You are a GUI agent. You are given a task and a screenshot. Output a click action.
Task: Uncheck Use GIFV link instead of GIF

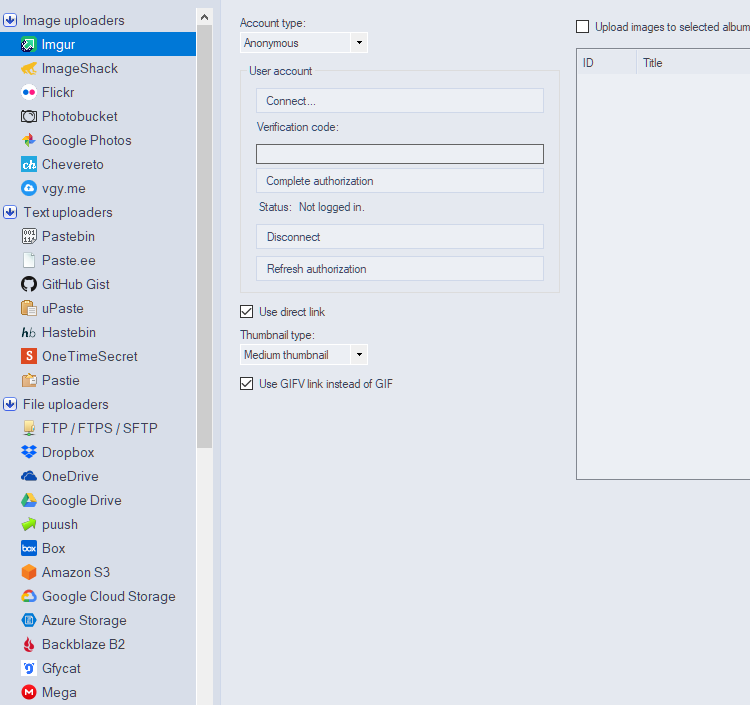tap(246, 384)
